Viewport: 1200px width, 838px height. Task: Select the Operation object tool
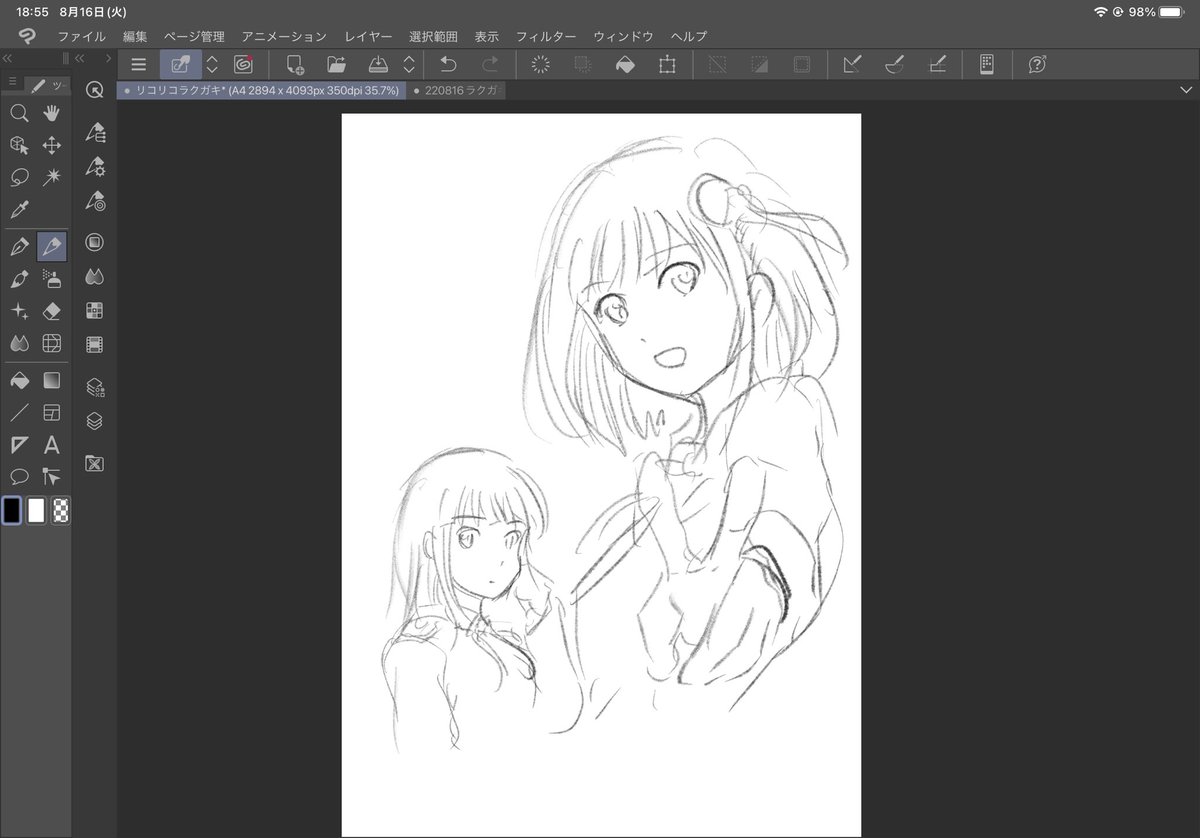pyautogui.click(x=19, y=146)
